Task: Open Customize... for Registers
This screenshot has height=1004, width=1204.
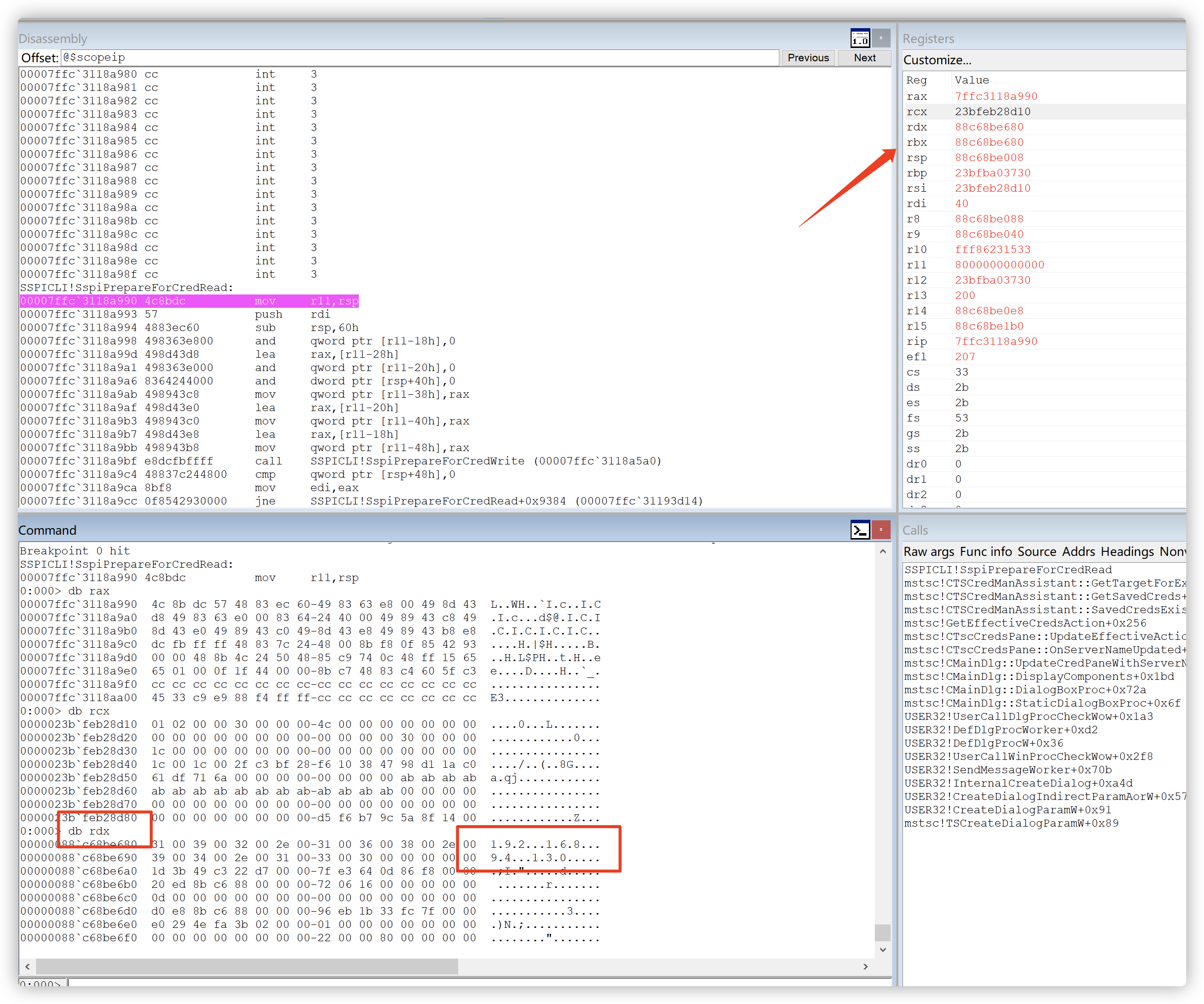Action: [937, 60]
